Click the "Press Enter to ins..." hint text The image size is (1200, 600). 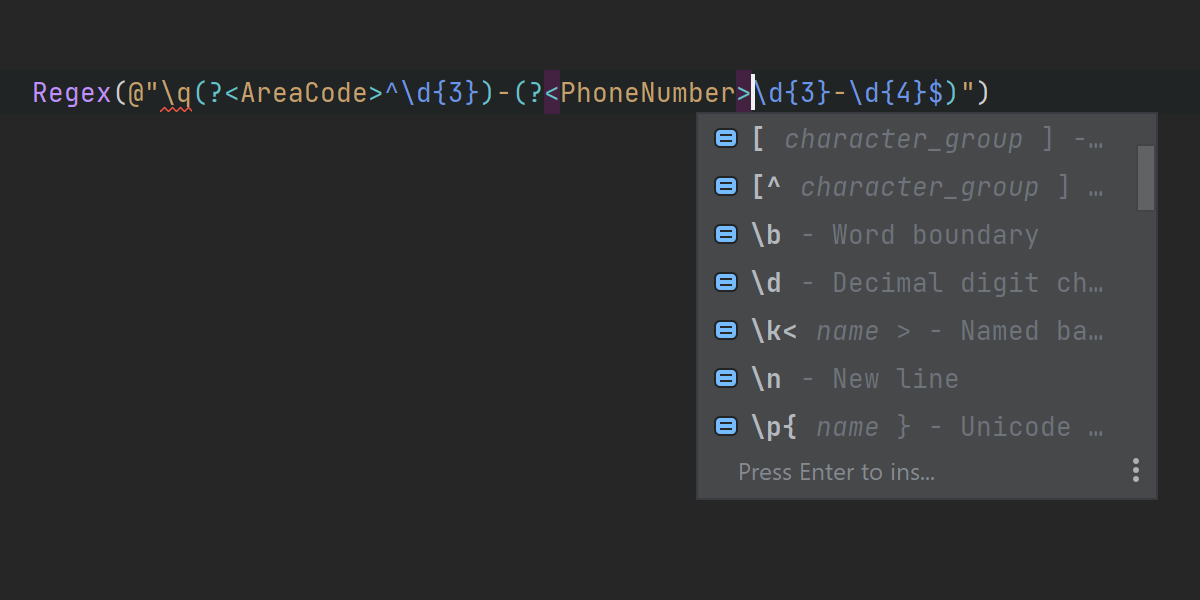[x=836, y=472]
